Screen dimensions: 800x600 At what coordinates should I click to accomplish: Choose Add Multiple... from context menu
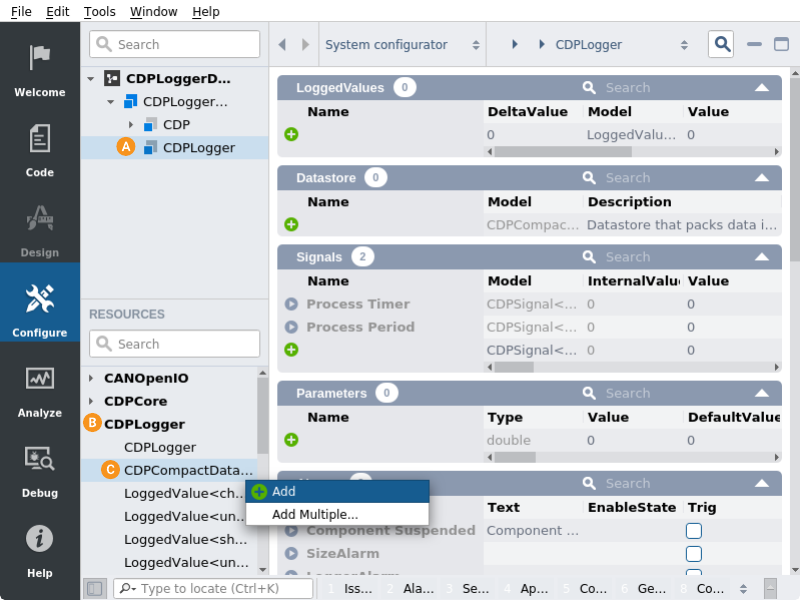tap(315, 514)
